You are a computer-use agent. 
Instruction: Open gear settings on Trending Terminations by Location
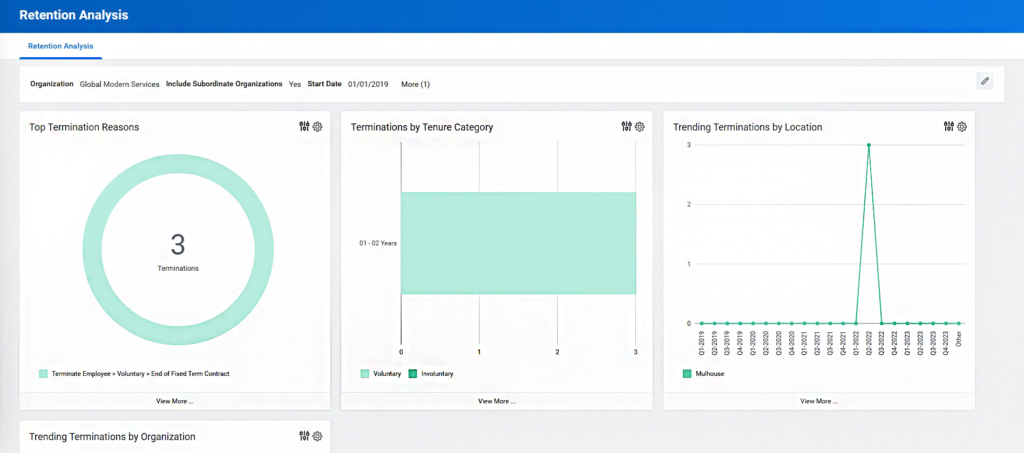962,127
